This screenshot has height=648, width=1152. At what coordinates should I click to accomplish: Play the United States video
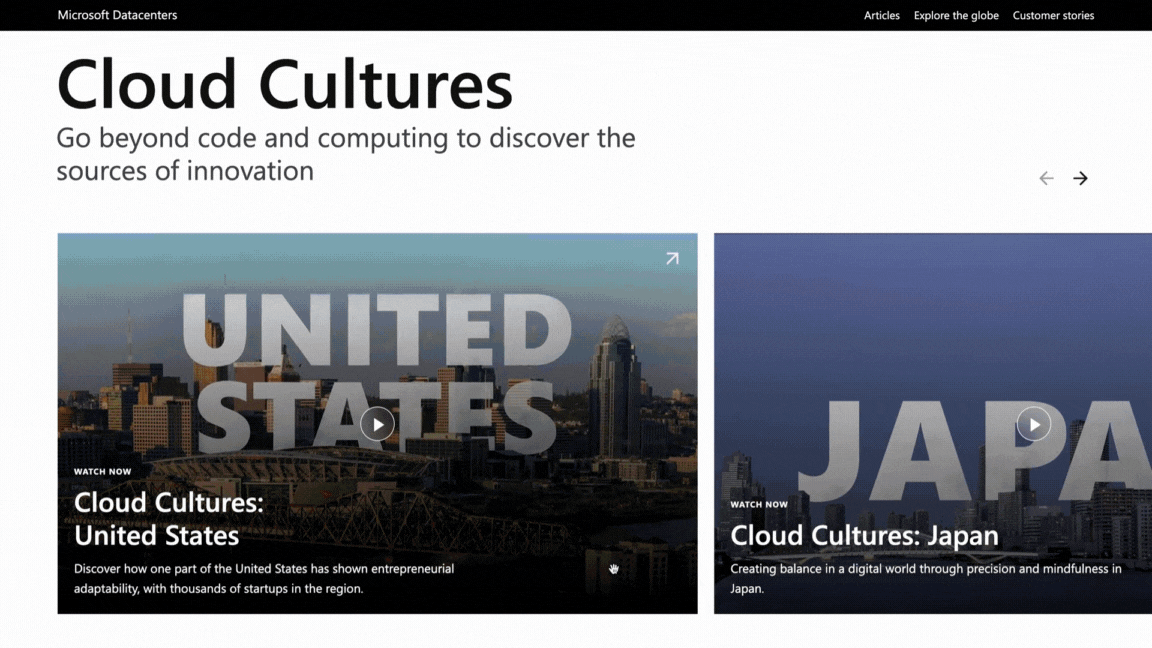tap(377, 424)
